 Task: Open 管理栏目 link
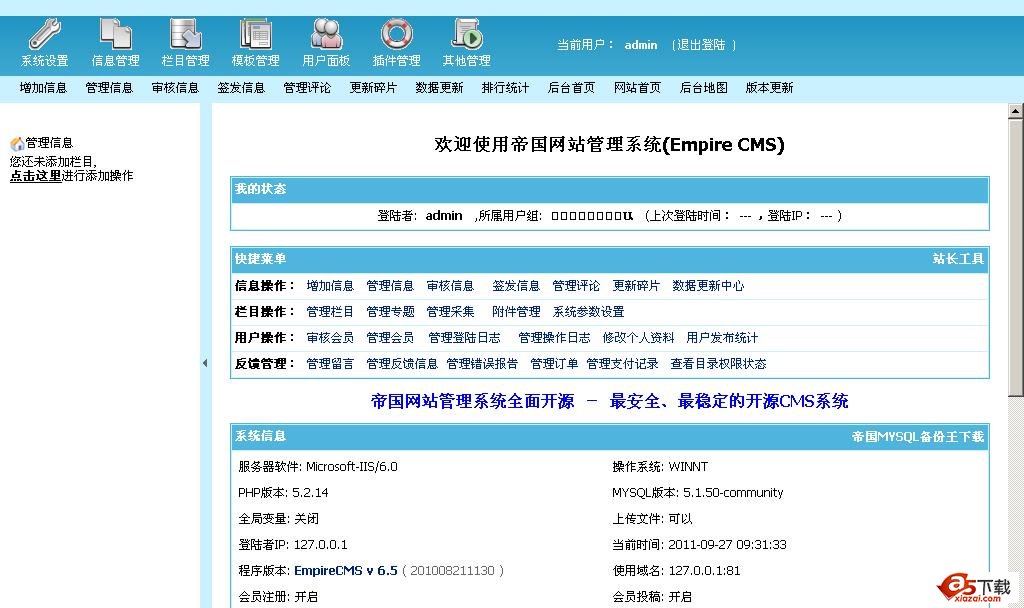tap(330, 312)
